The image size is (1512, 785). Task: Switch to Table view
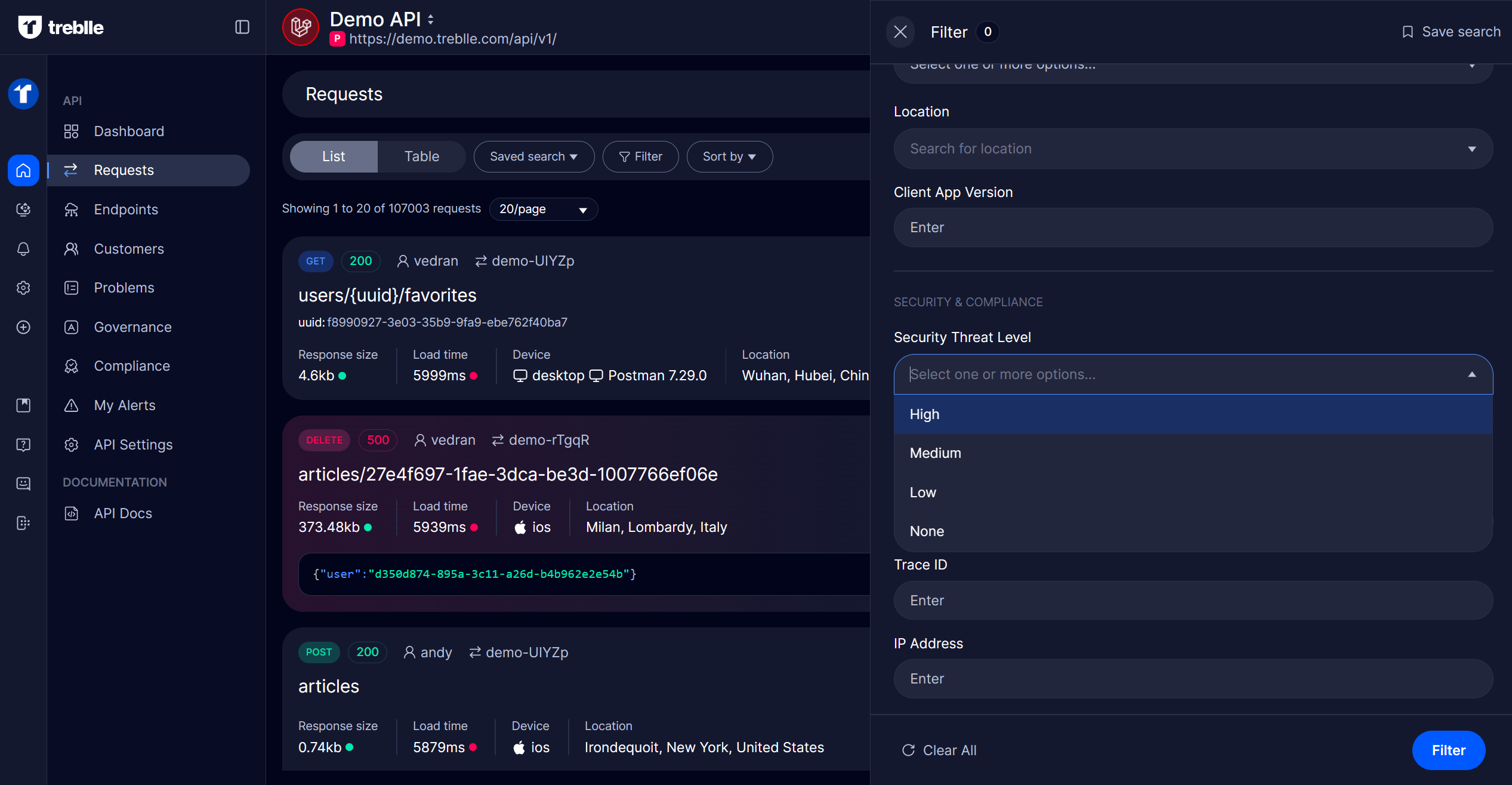[421, 156]
